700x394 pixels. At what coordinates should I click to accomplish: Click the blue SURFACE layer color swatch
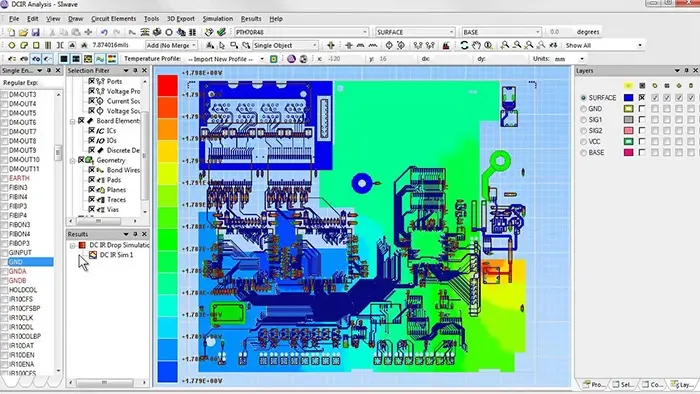click(629, 98)
